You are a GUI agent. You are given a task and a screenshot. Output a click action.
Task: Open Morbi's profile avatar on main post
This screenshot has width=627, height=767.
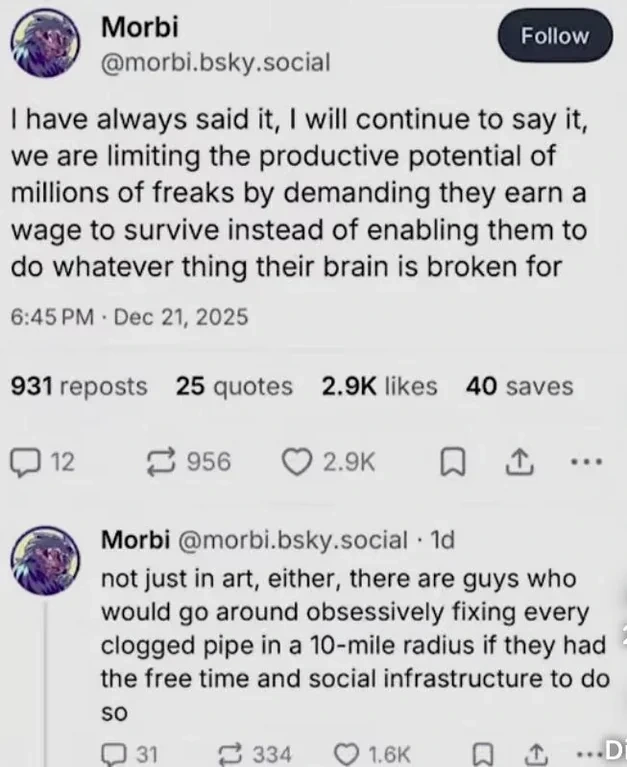[x=45, y=45]
